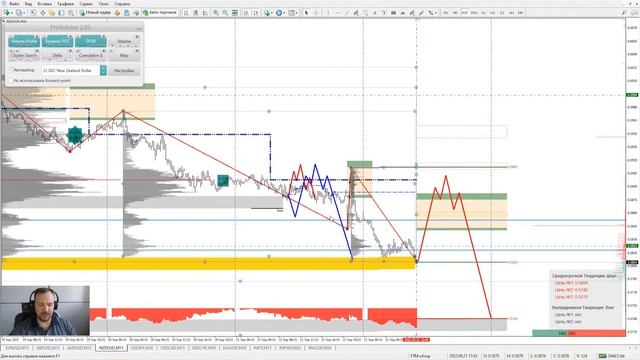Image resolution: width=640 pixels, height=360 pixels.
Task: Open the Настройки settings button
Action: (124, 71)
